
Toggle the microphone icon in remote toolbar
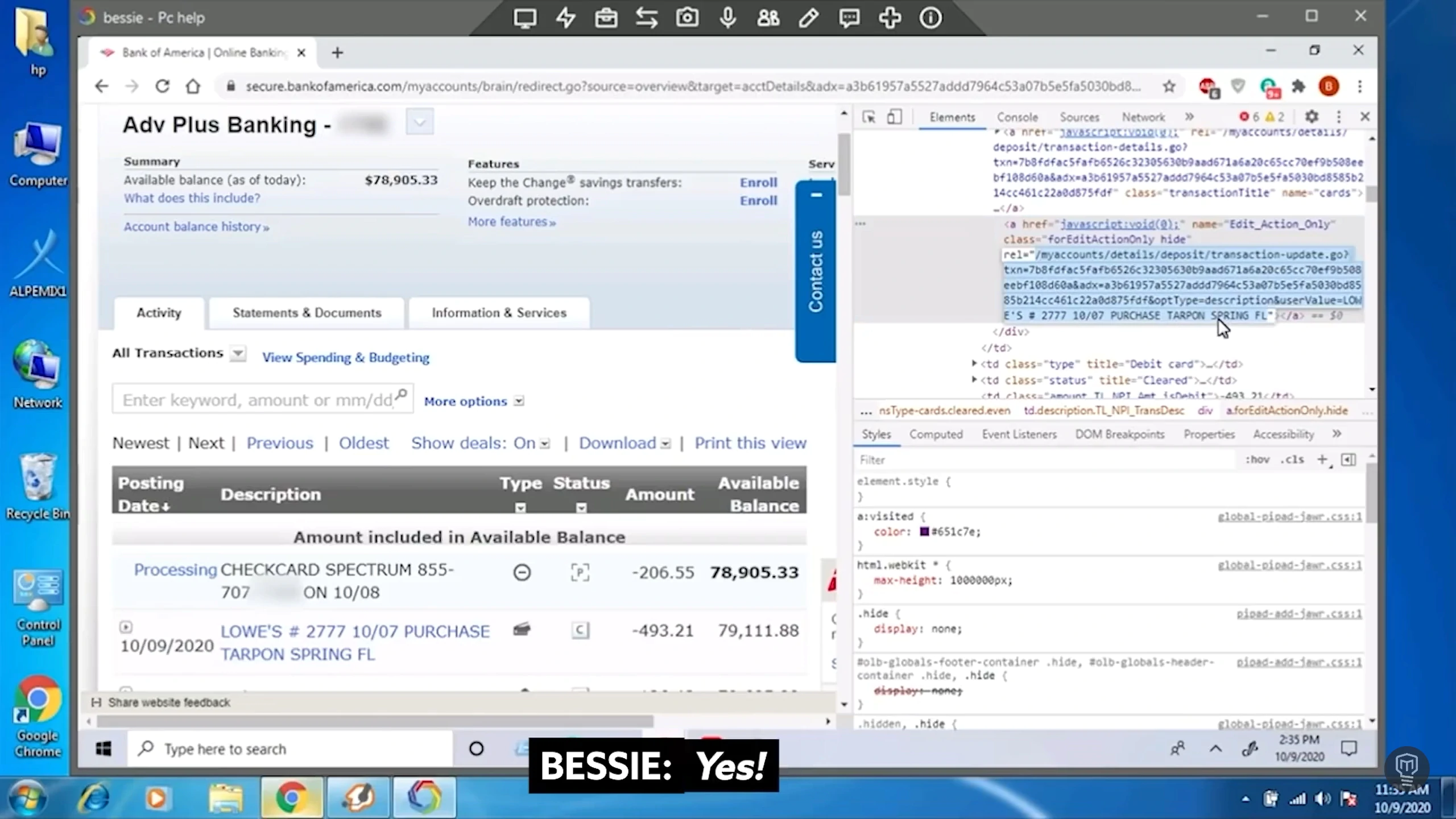(x=727, y=18)
